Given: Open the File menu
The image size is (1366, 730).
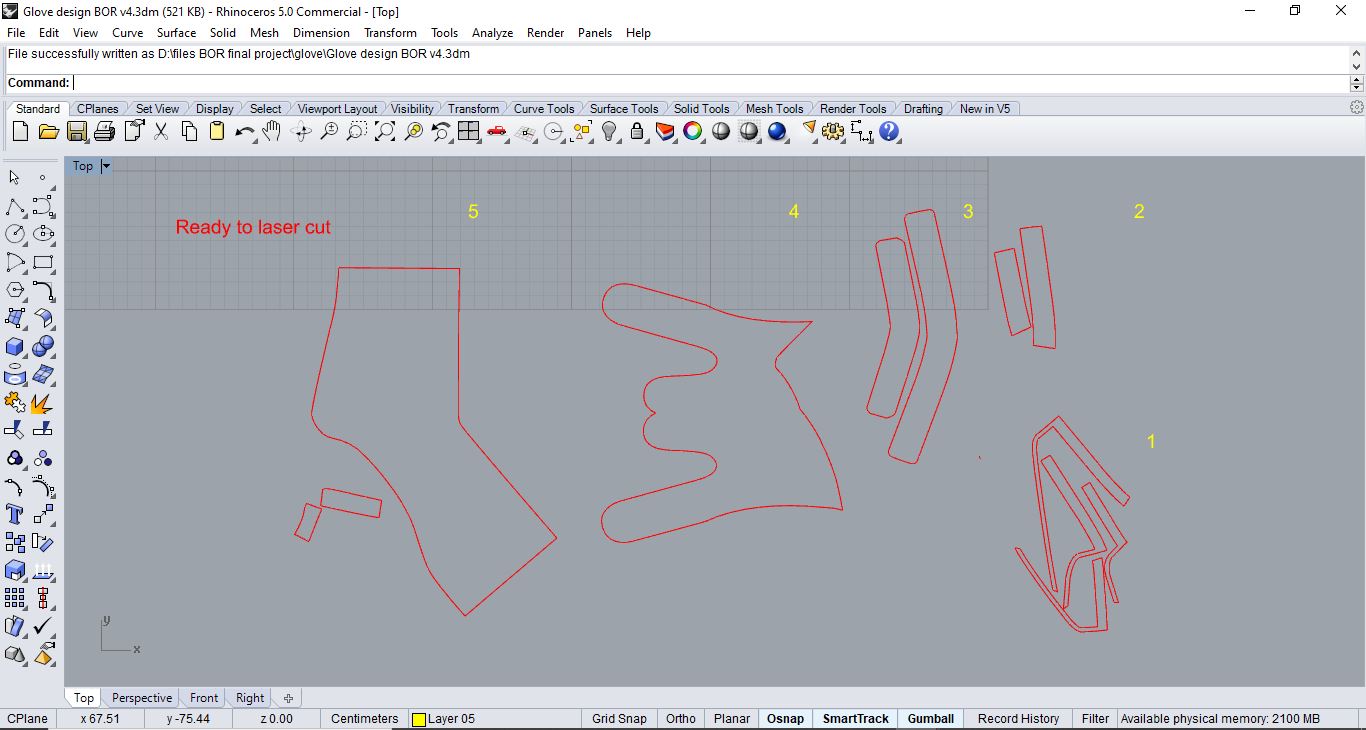Looking at the screenshot, I should click(16, 33).
